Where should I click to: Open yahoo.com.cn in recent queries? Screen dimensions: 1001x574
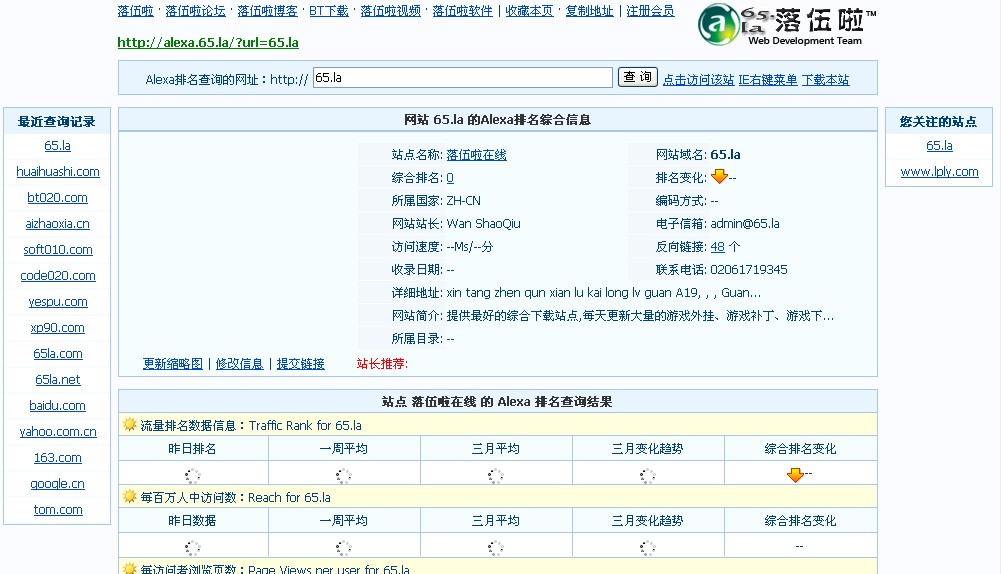point(57,432)
